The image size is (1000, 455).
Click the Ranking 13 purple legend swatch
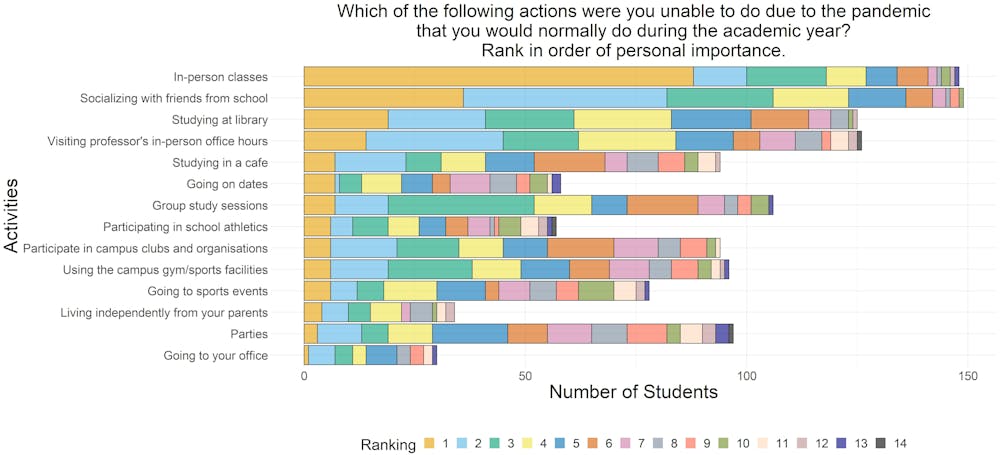842,443
